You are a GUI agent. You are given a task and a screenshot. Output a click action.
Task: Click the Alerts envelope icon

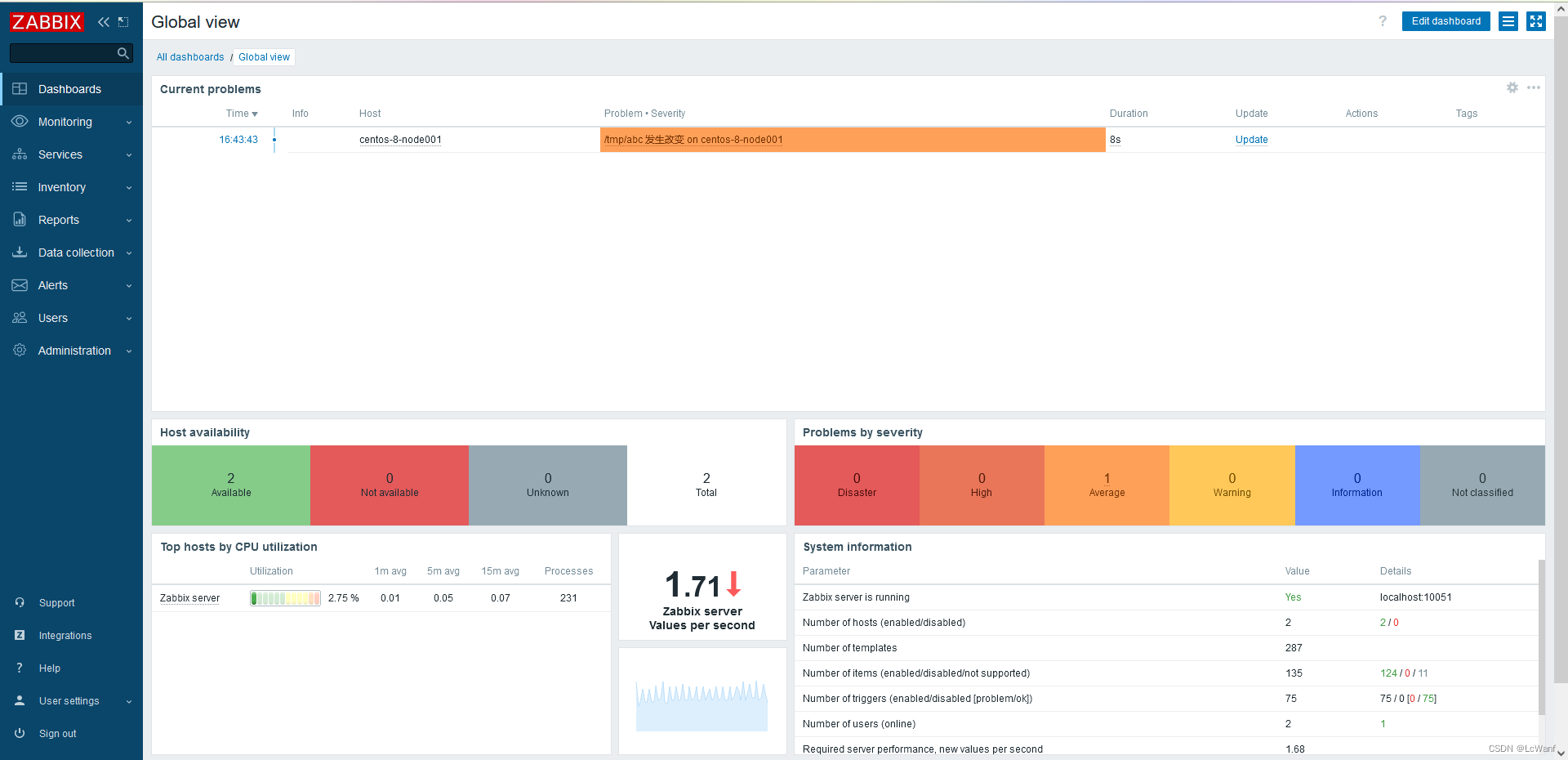click(x=20, y=284)
